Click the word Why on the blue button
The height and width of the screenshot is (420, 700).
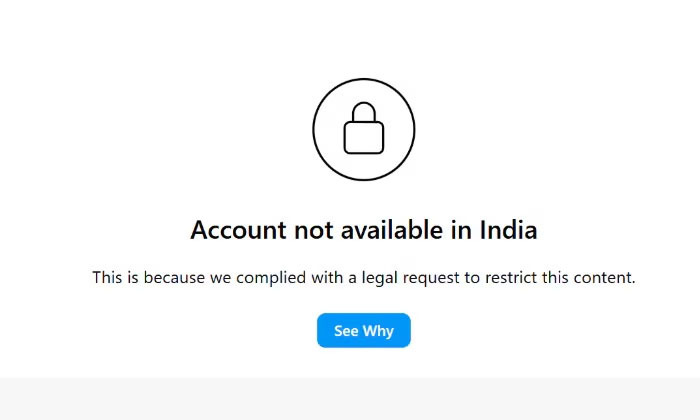tap(378, 331)
